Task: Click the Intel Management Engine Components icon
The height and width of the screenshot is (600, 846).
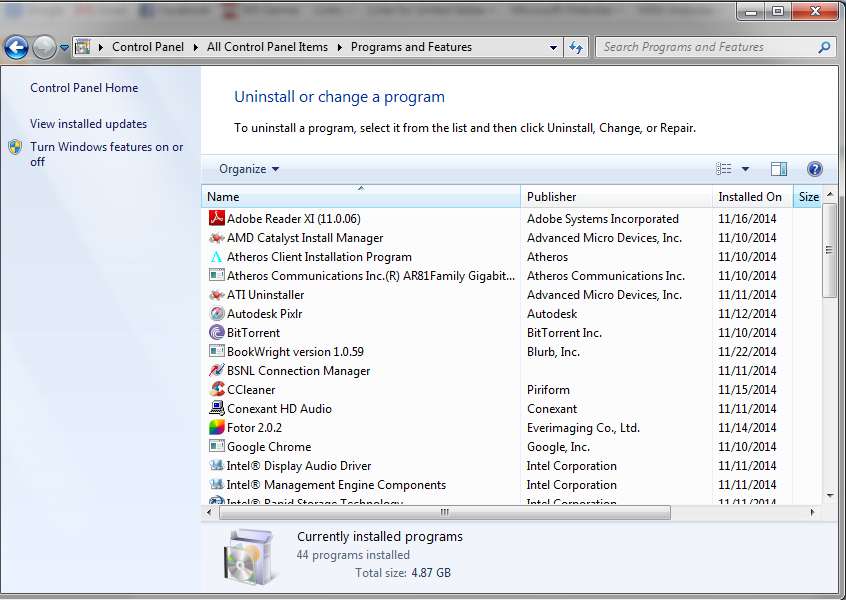Action: (x=216, y=484)
